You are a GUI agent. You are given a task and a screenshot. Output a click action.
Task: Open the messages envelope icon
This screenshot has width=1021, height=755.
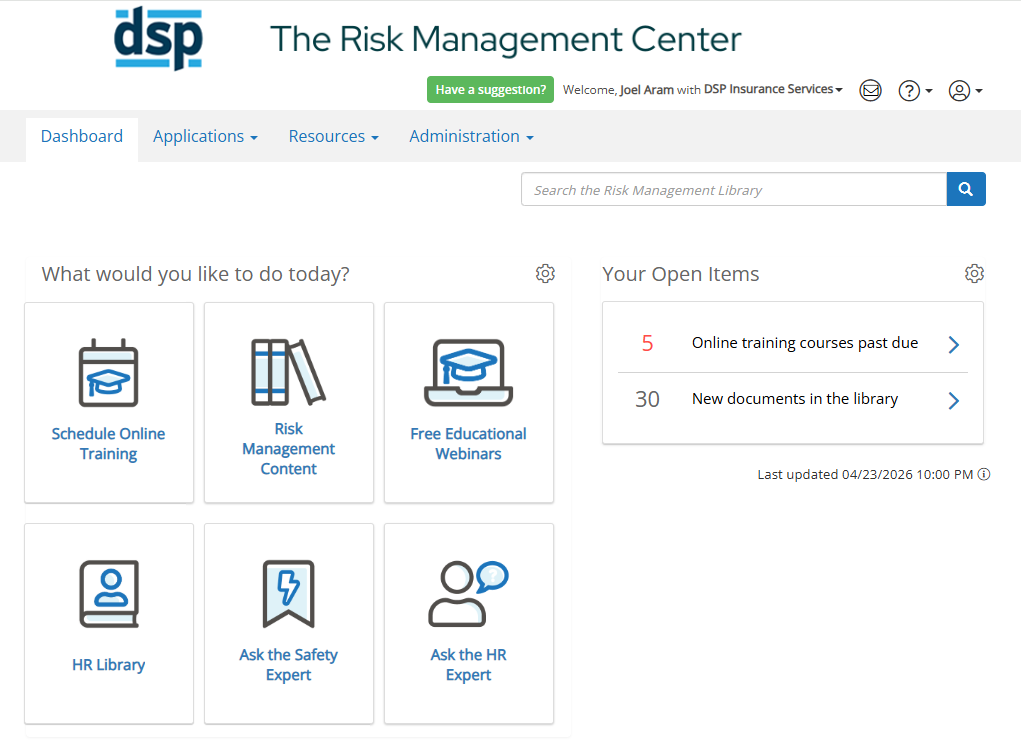870,90
